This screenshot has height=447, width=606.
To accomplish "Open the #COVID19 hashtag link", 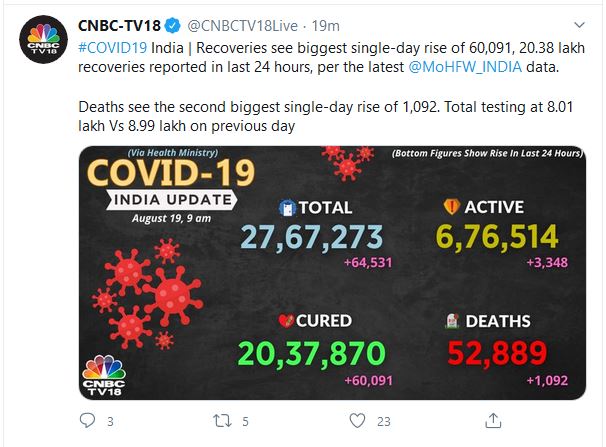I will [x=117, y=46].
